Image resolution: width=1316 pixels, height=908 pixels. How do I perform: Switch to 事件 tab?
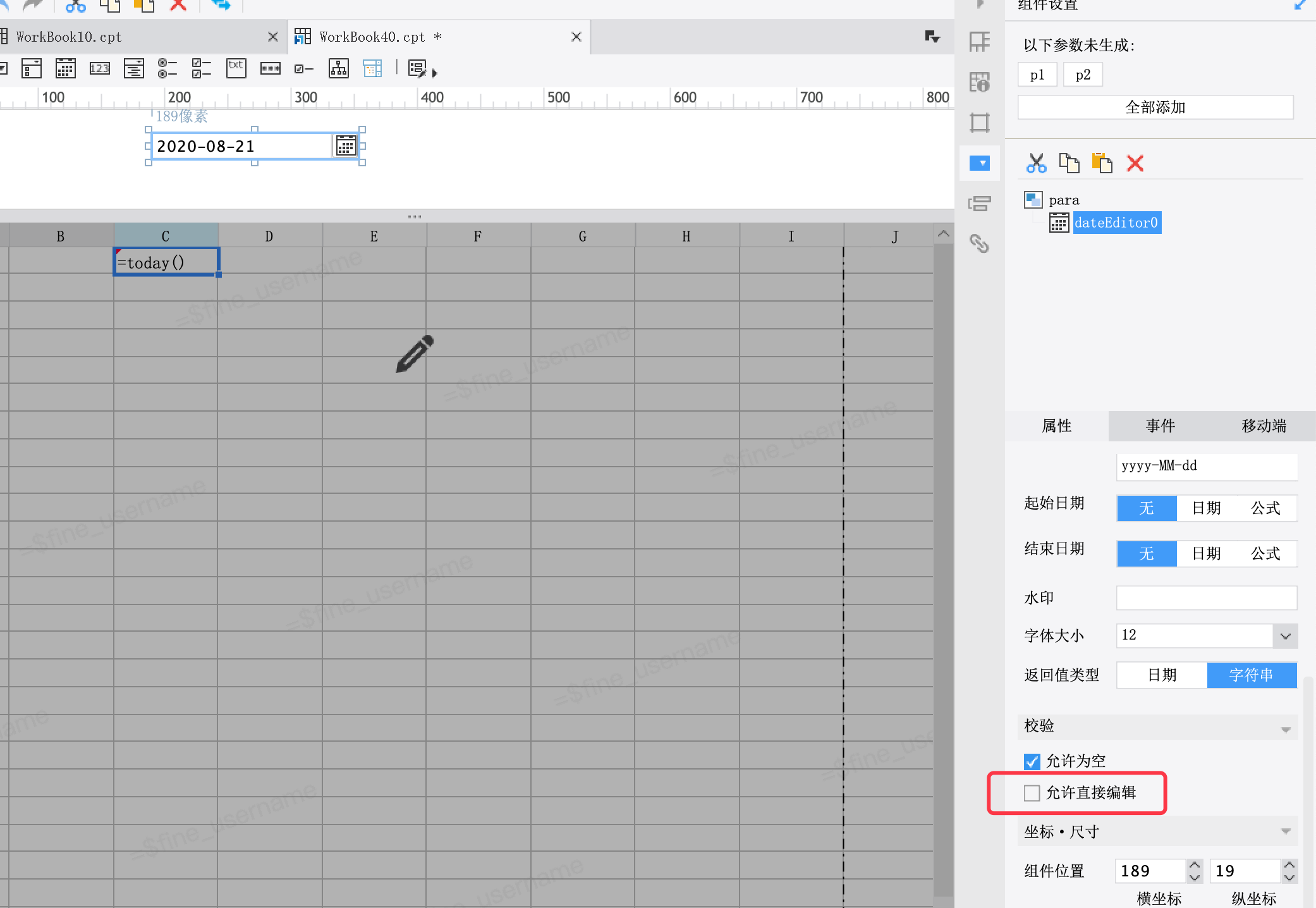click(1160, 426)
